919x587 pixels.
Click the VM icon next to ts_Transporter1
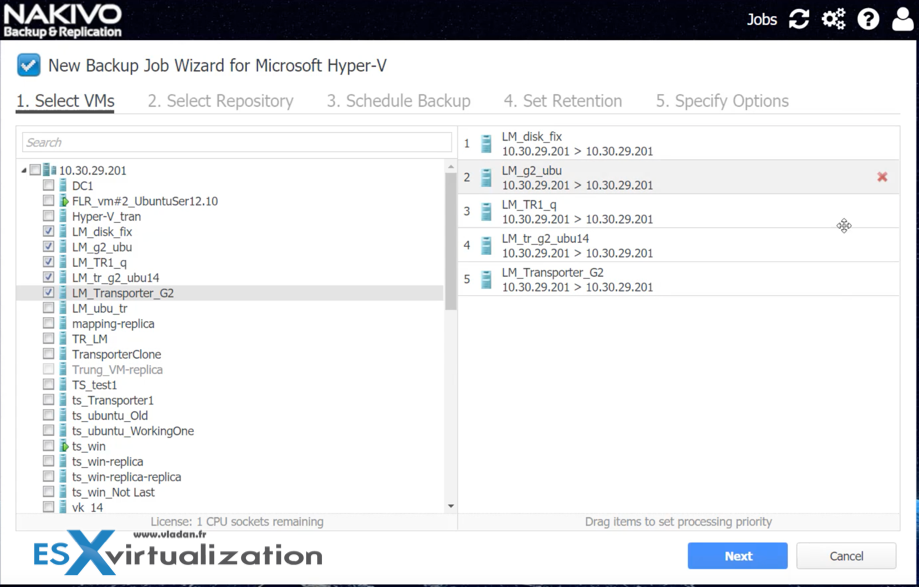pyautogui.click(x=63, y=400)
